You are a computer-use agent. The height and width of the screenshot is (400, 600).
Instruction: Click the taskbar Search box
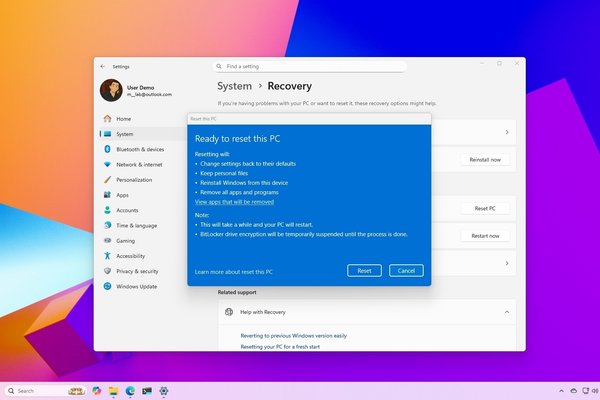tap(45, 391)
